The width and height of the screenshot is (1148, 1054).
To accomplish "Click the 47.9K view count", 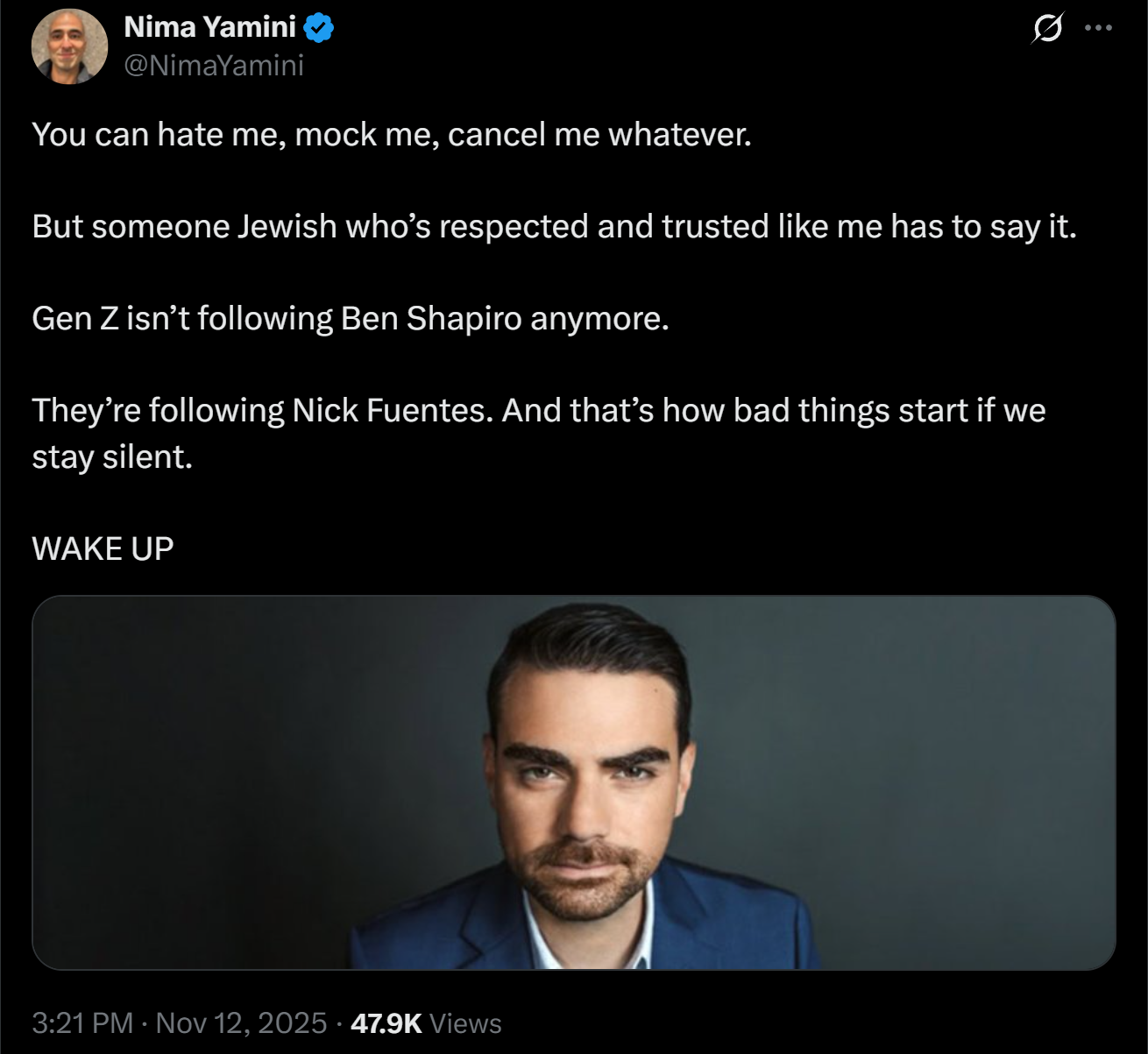I will (x=386, y=1022).
